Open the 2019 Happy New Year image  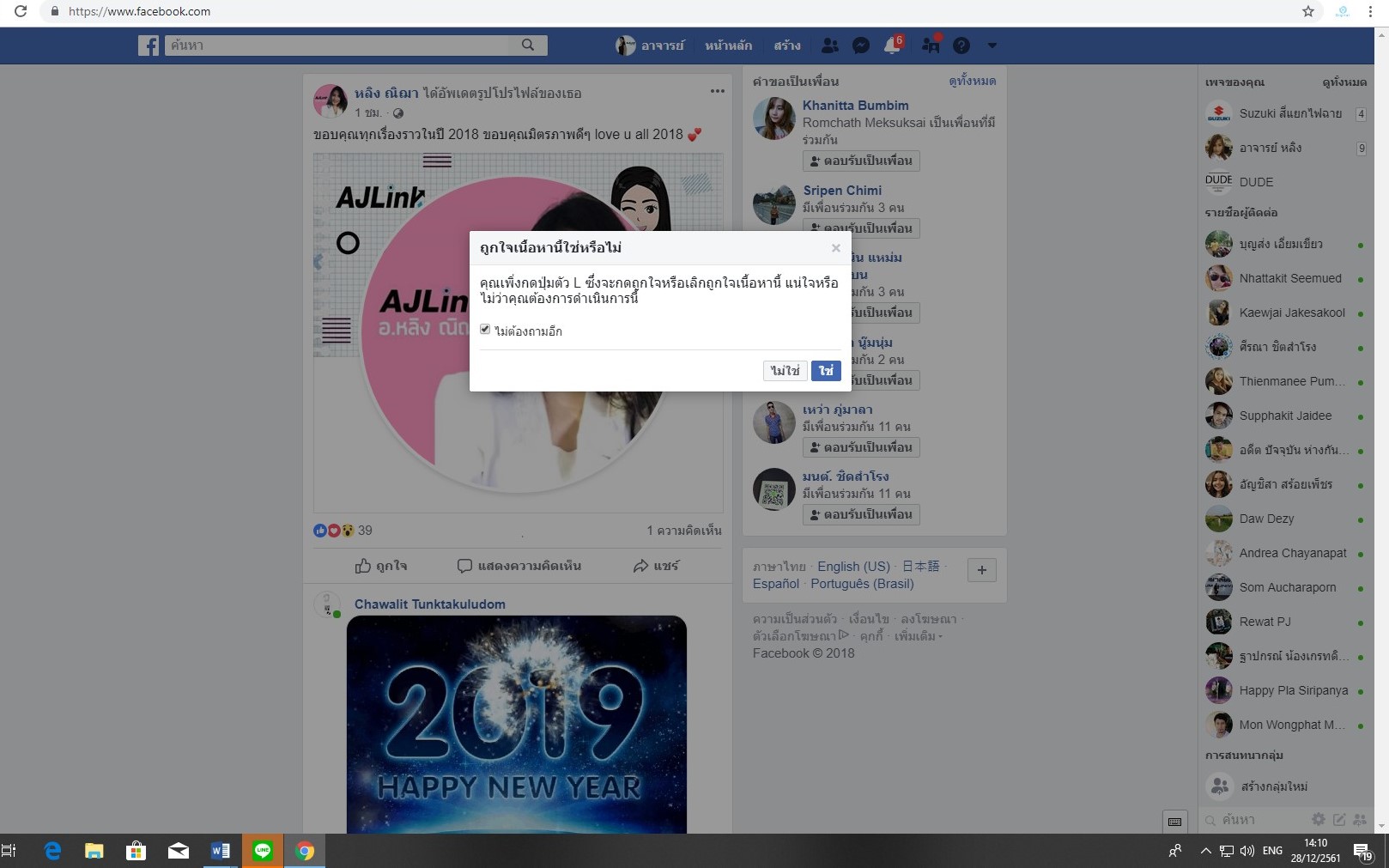click(517, 725)
